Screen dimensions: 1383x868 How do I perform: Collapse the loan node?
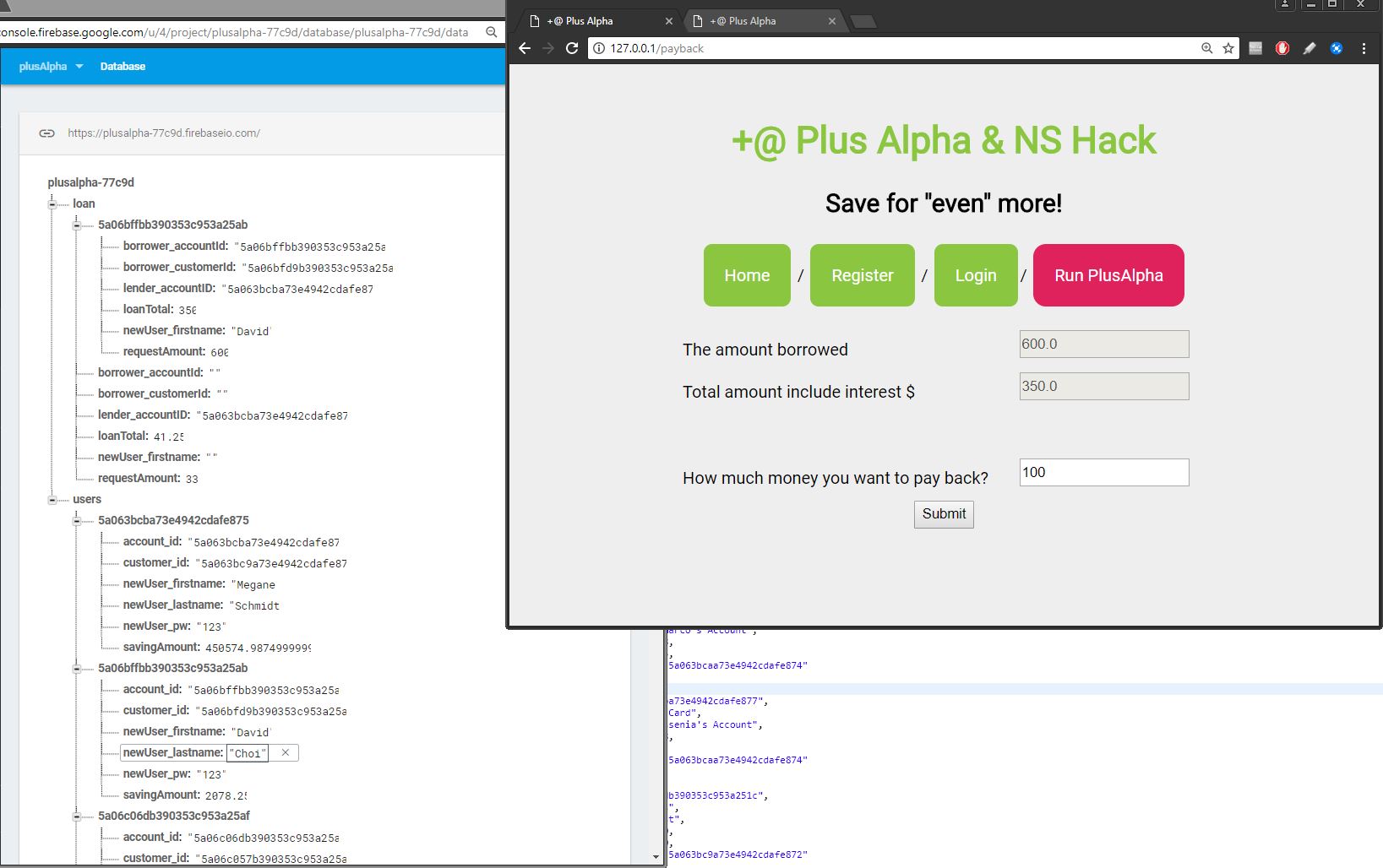52,203
